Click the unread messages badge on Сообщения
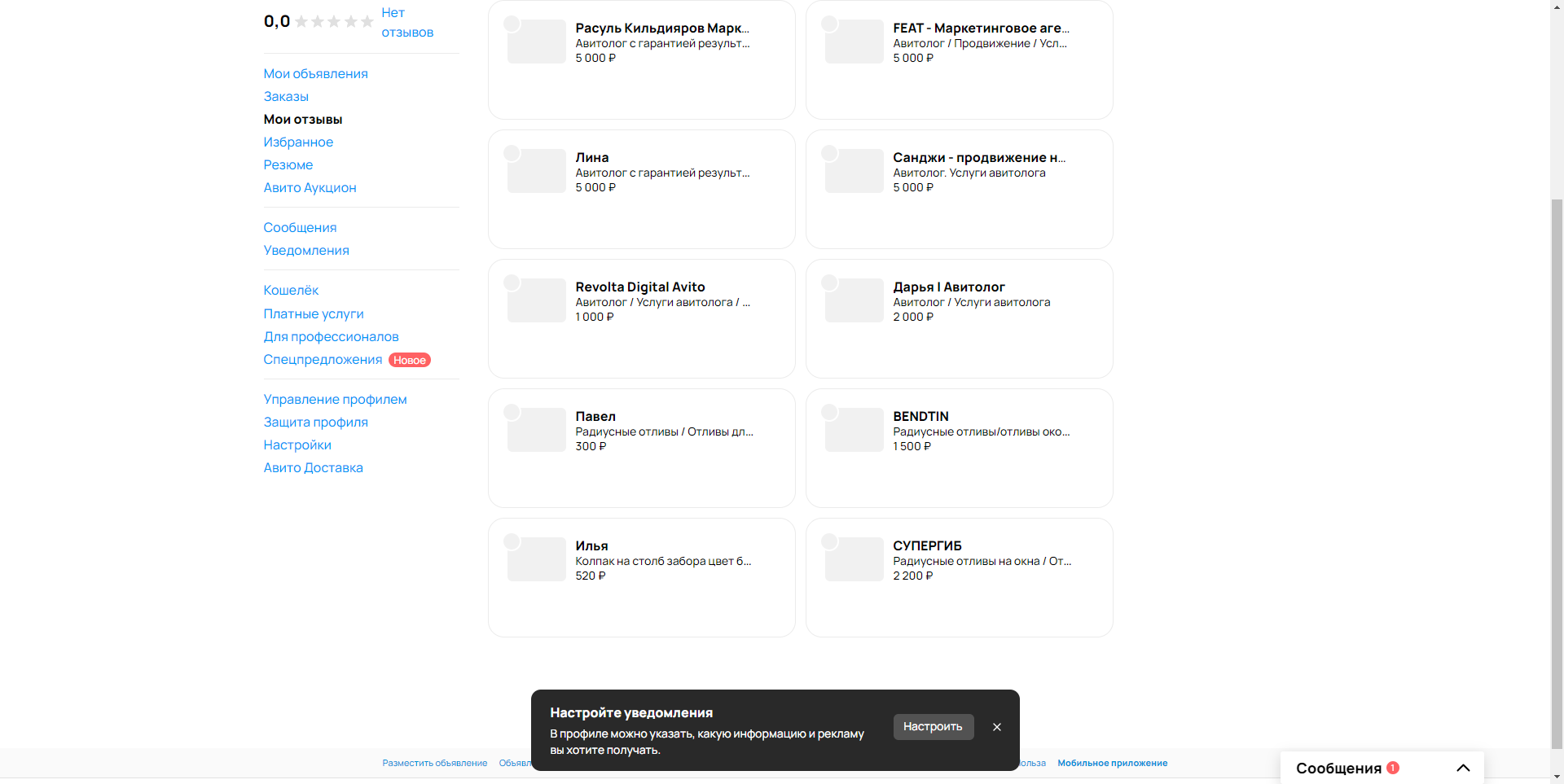 point(1393,767)
